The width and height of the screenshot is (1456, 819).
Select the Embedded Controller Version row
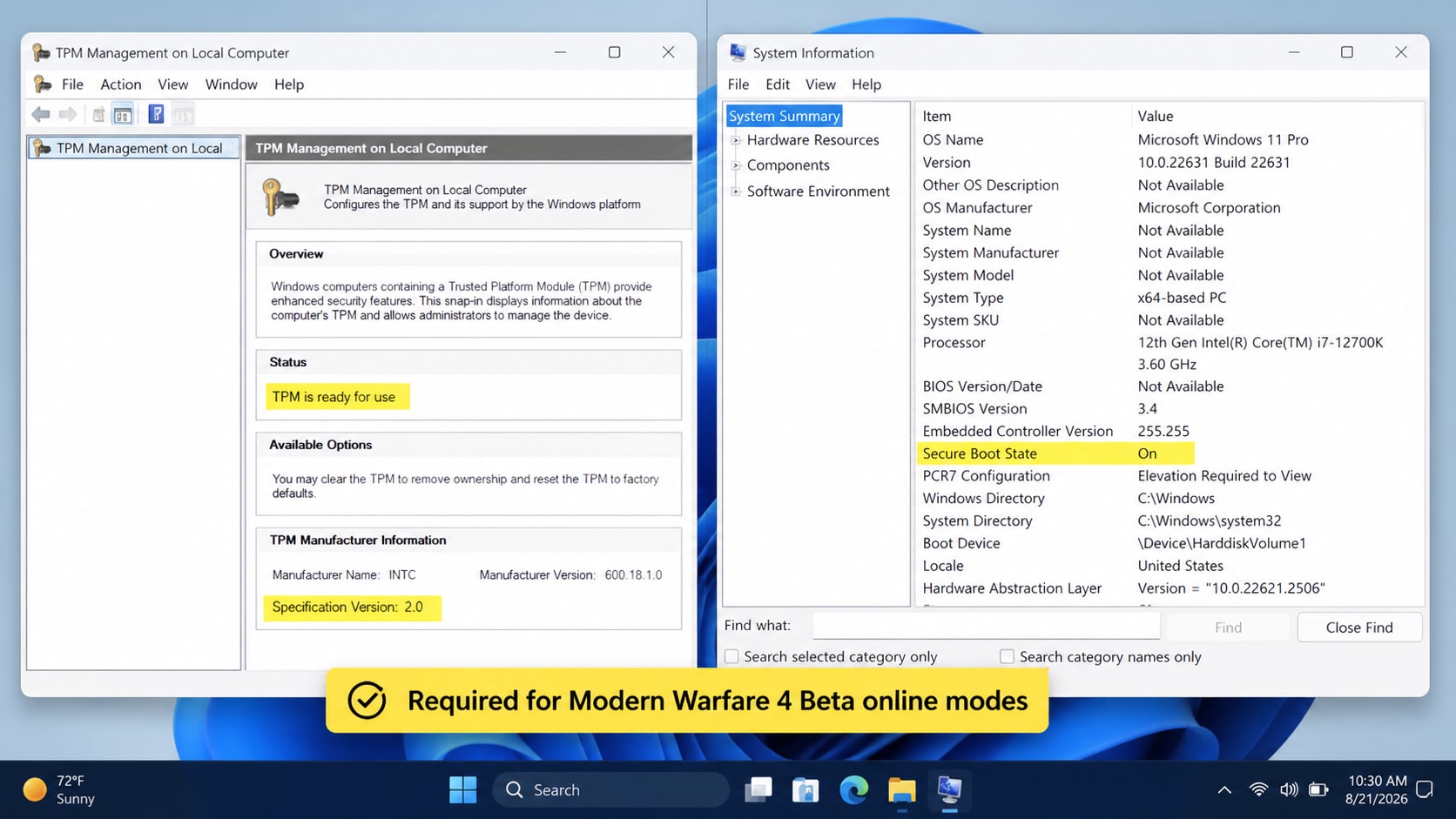(1169, 432)
